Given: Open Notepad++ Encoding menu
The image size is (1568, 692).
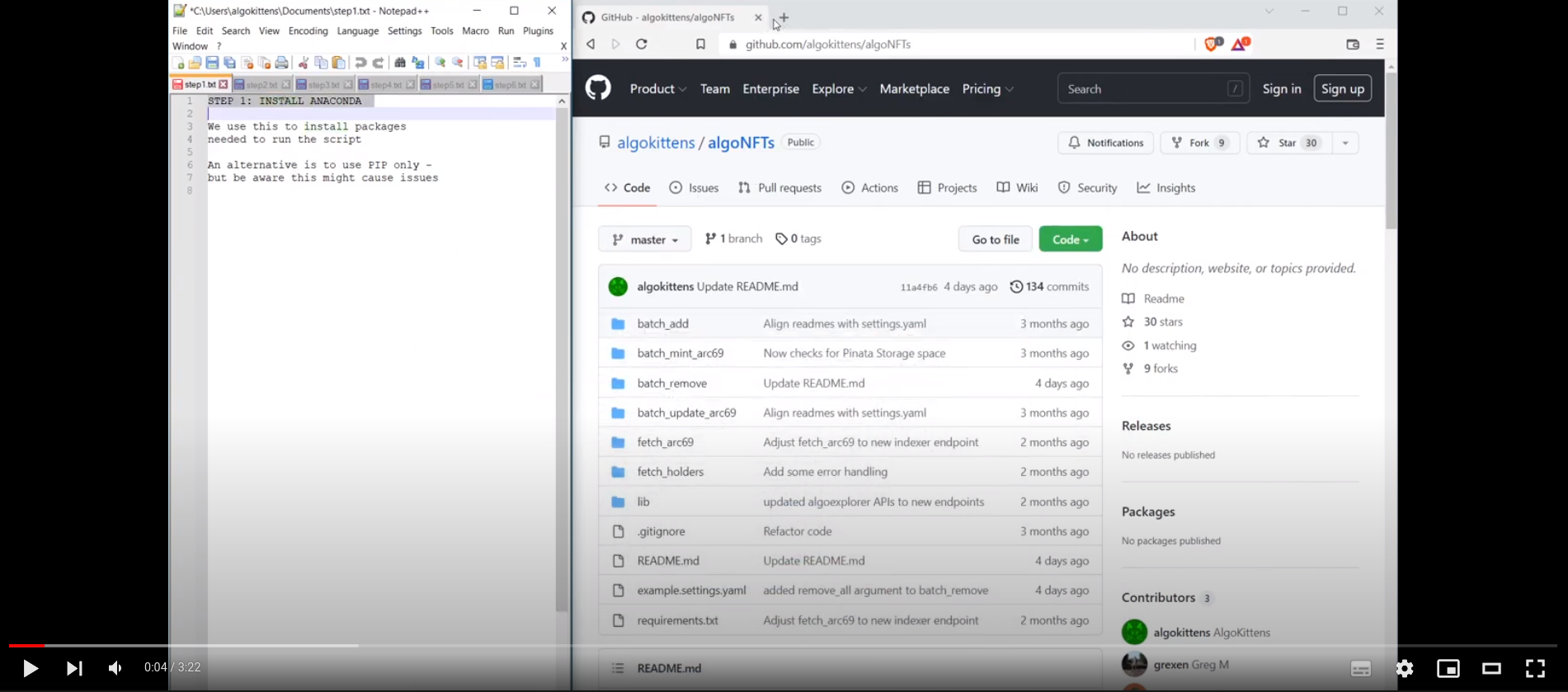Looking at the screenshot, I should pos(308,31).
